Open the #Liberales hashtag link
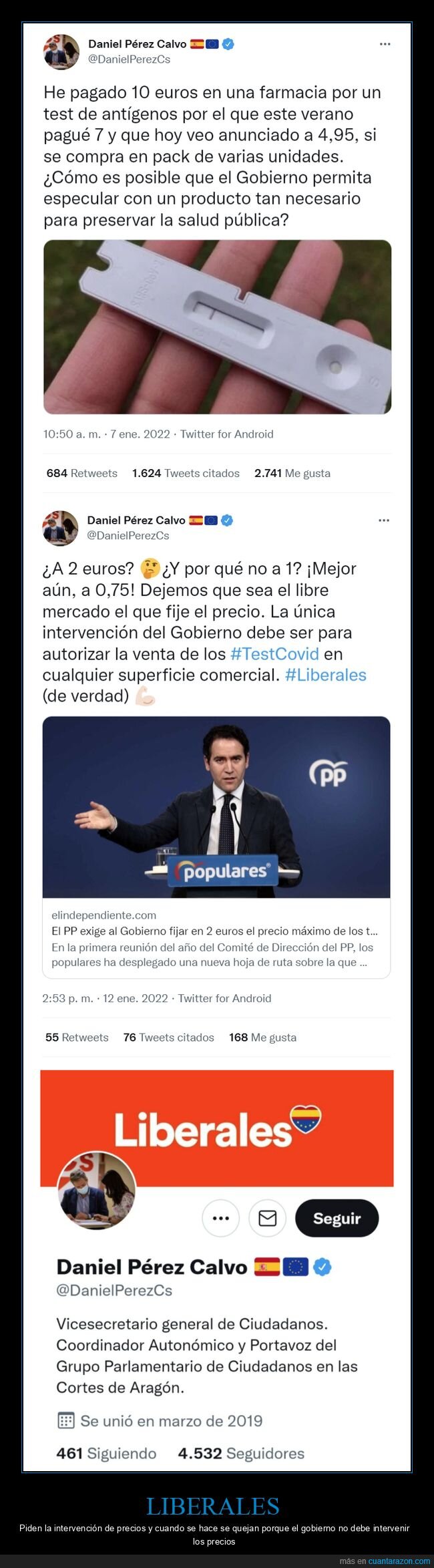434x1568 pixels. [326, 675]
